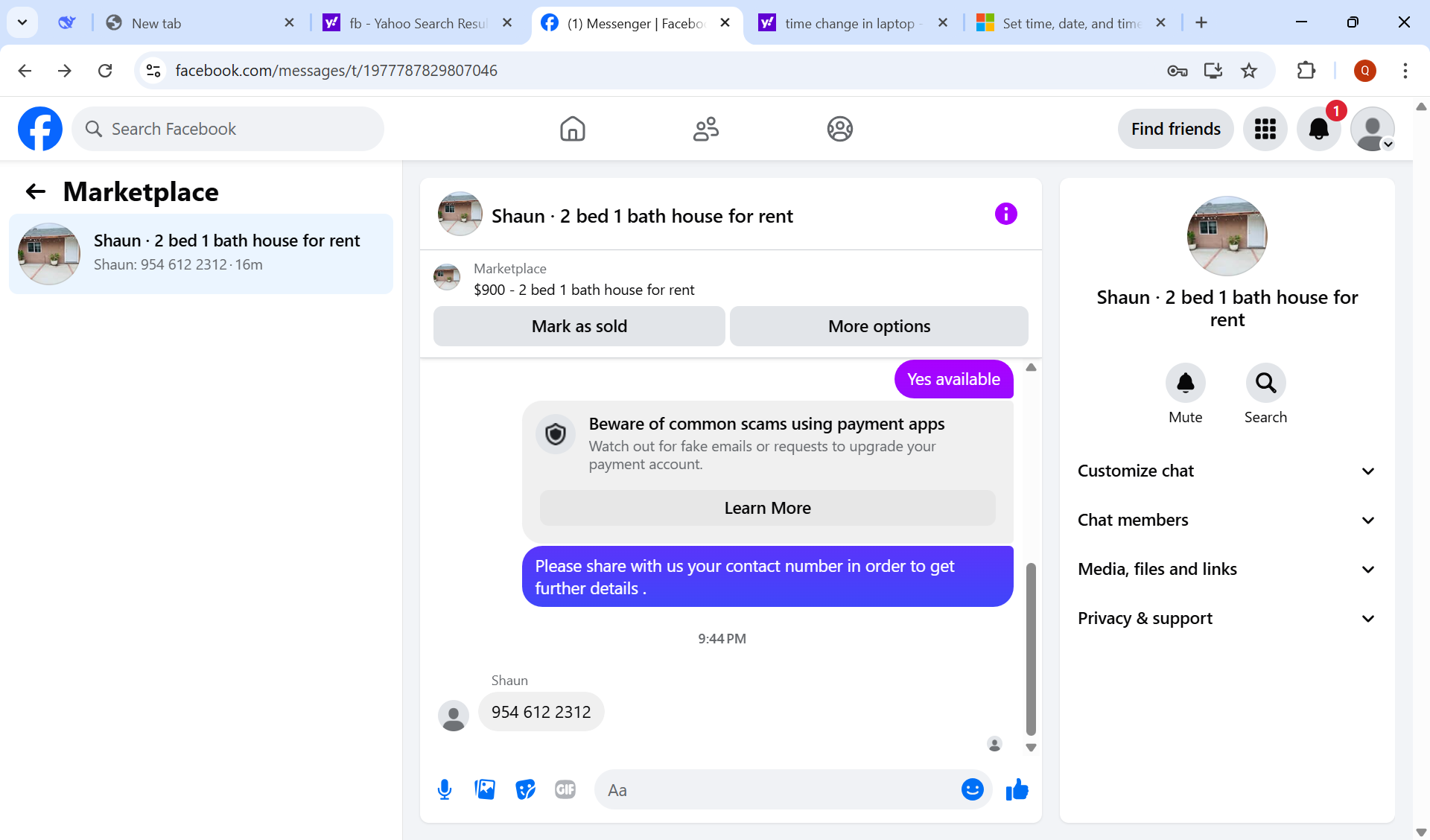Choose a sticker icon
The image size is (1430, 840).
[x=525, y=789]
